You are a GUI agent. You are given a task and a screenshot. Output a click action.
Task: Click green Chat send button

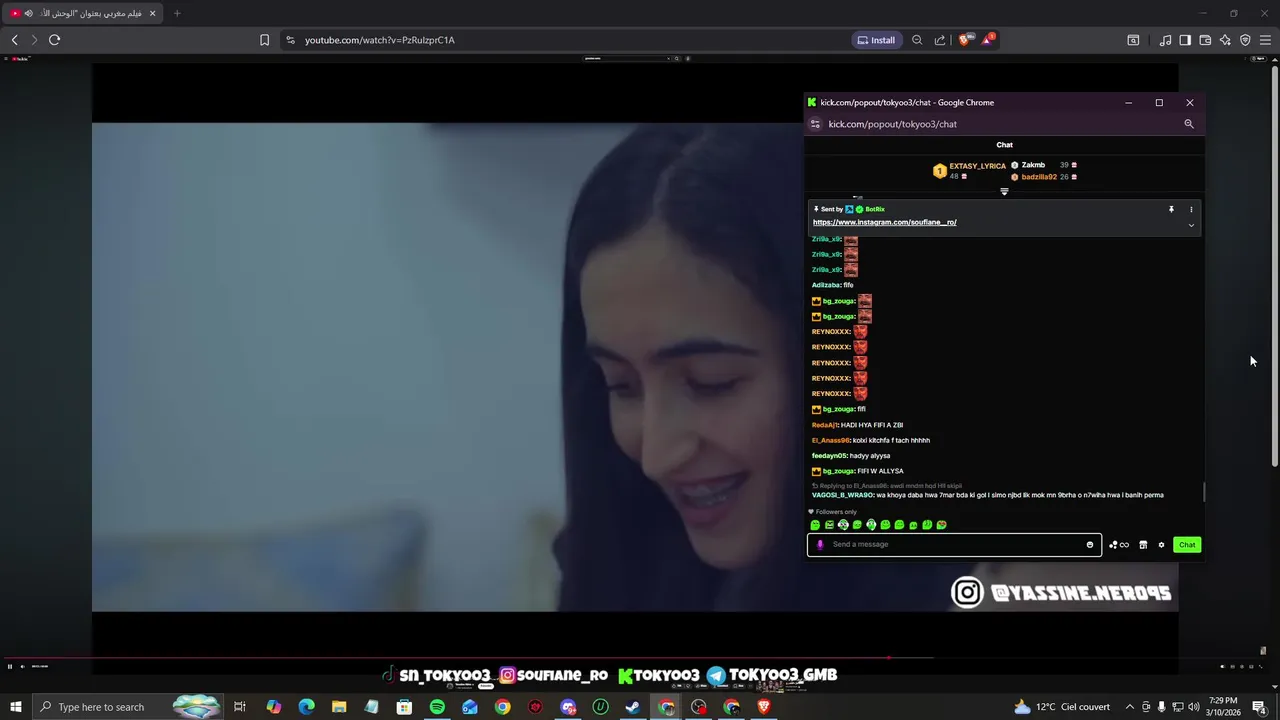1187,545
